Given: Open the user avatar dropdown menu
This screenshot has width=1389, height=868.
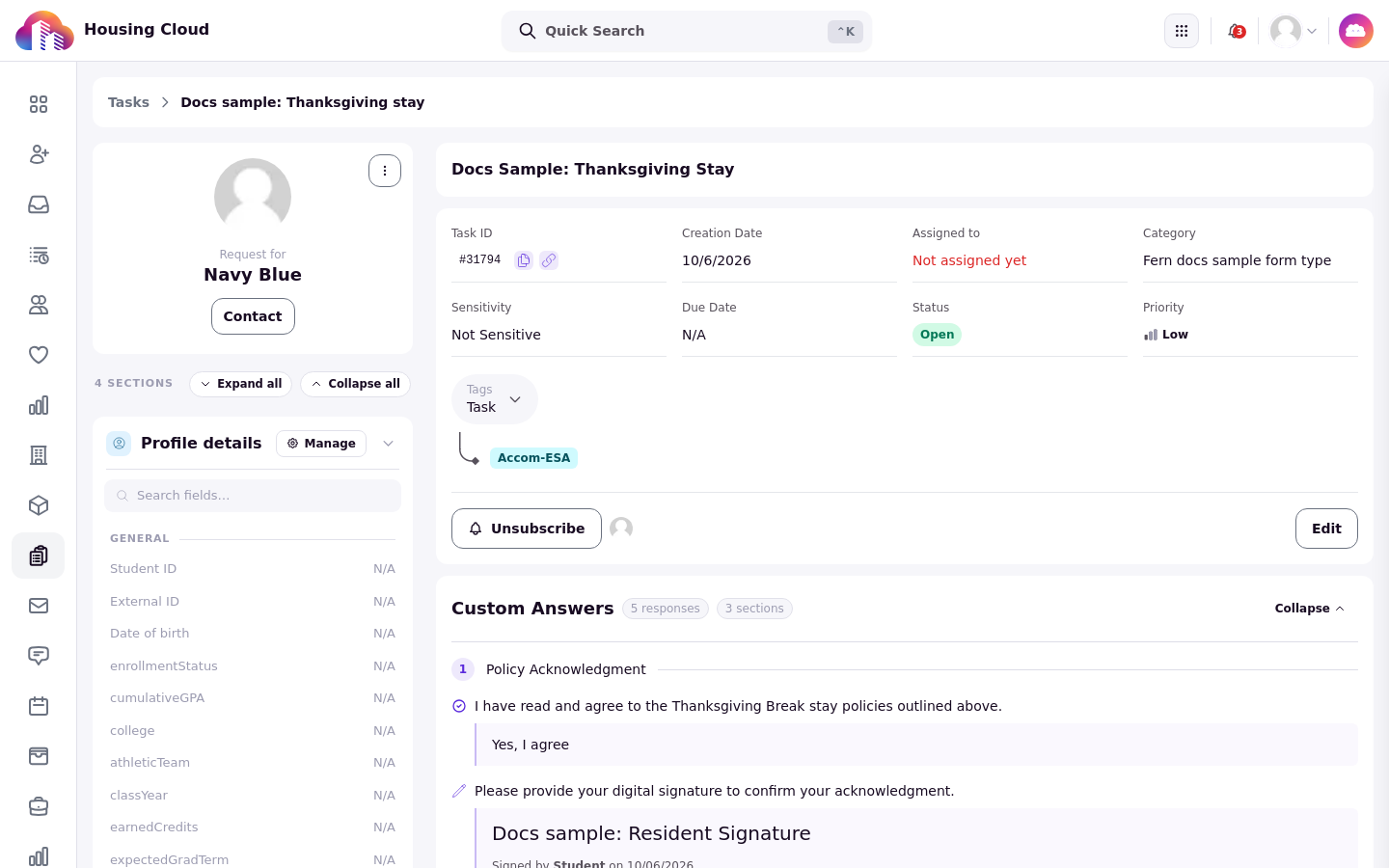Looking at the screenshot, I should 1294,31.
